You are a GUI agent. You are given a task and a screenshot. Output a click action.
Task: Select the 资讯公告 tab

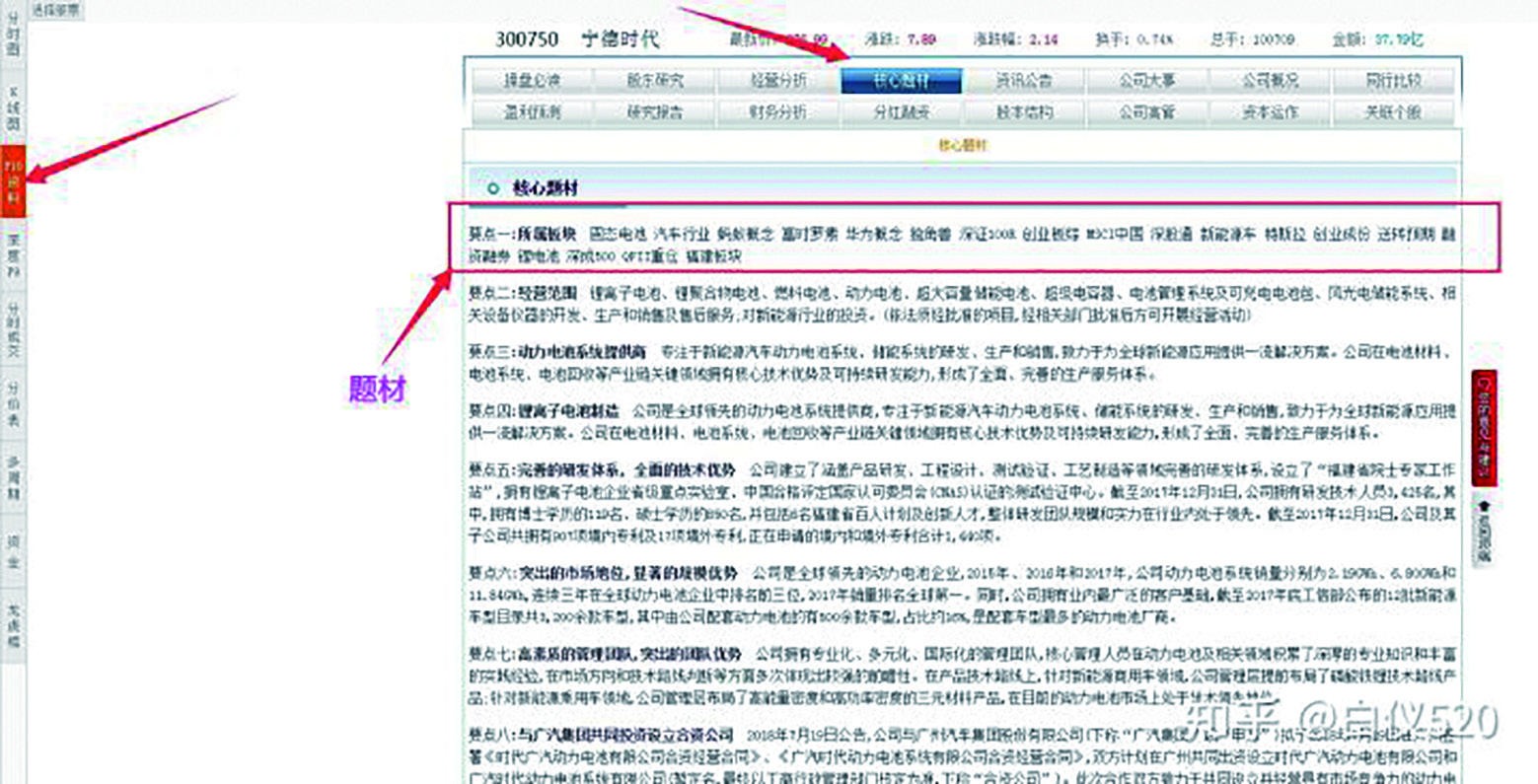1028,81
